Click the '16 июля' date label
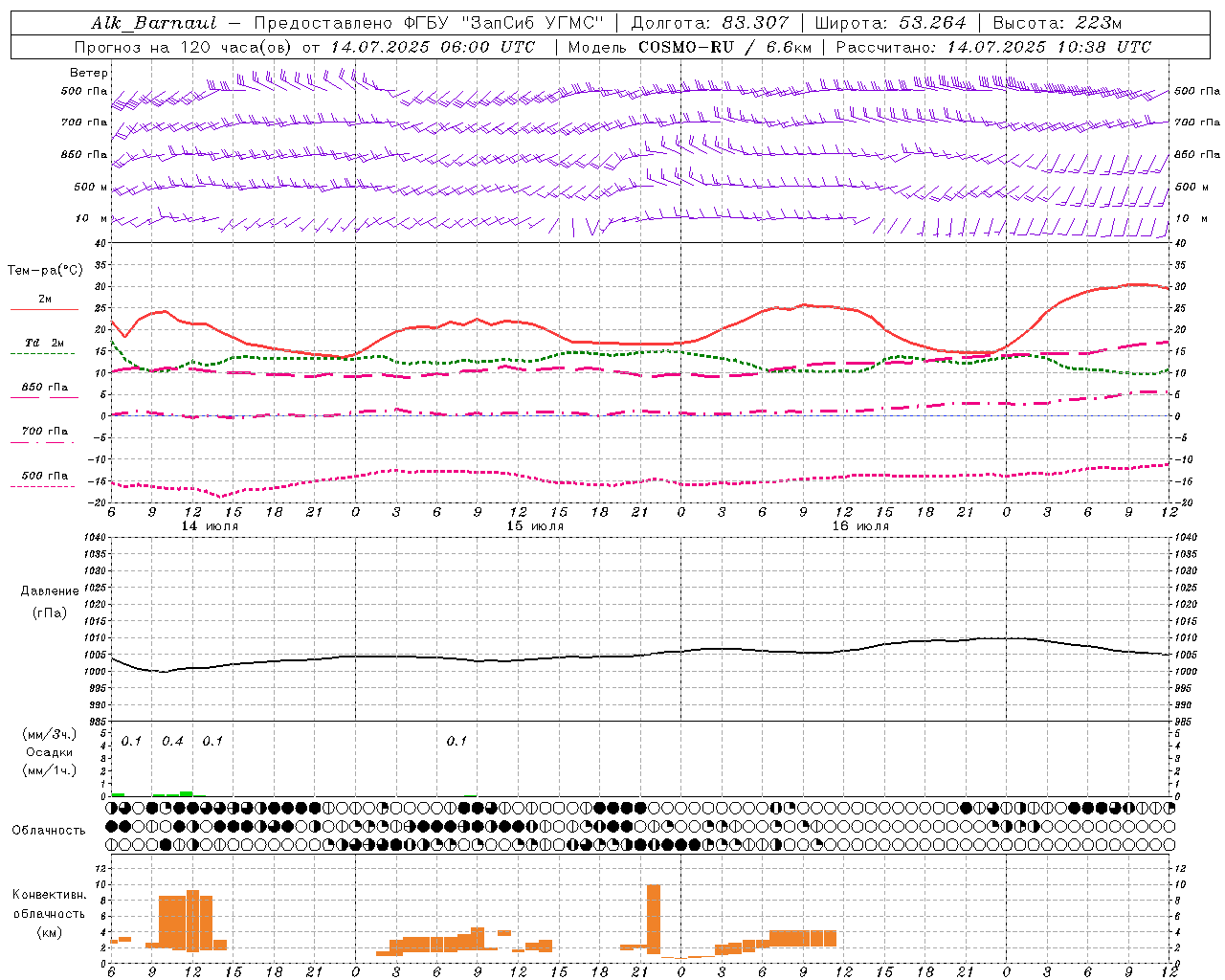 coord(860,526)
